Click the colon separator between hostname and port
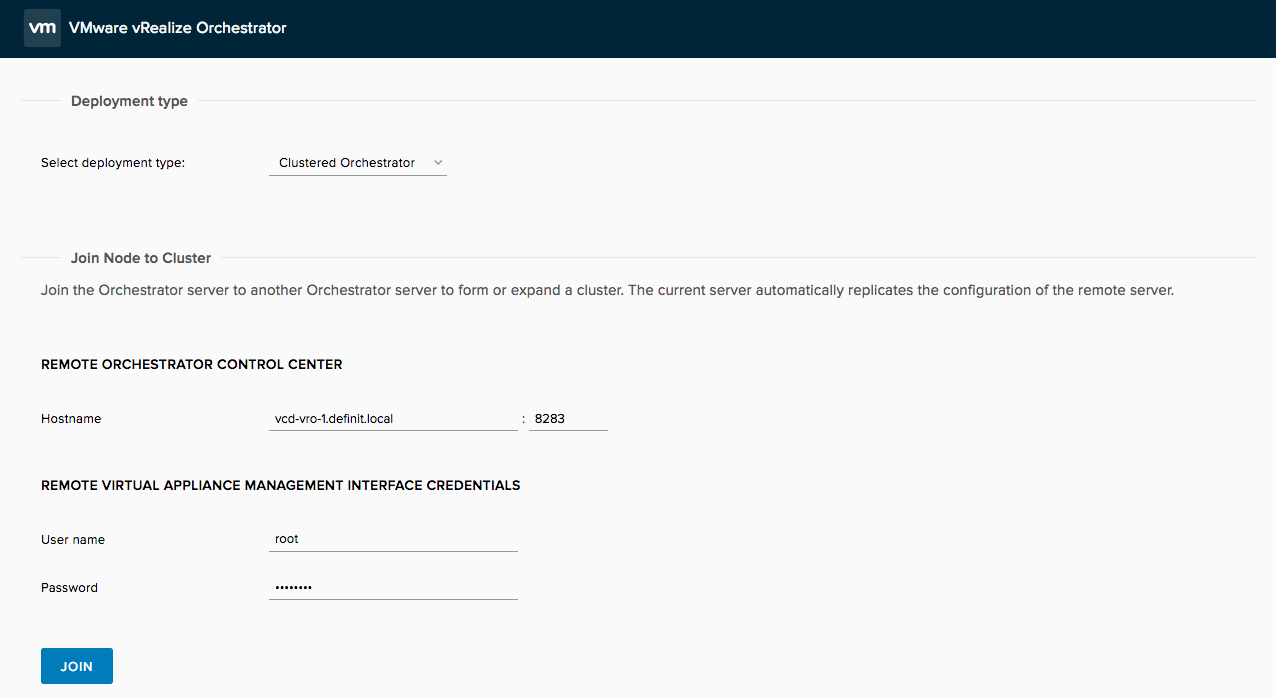Viewport: 1276px width, 698px height. click(x=523, y=419)
